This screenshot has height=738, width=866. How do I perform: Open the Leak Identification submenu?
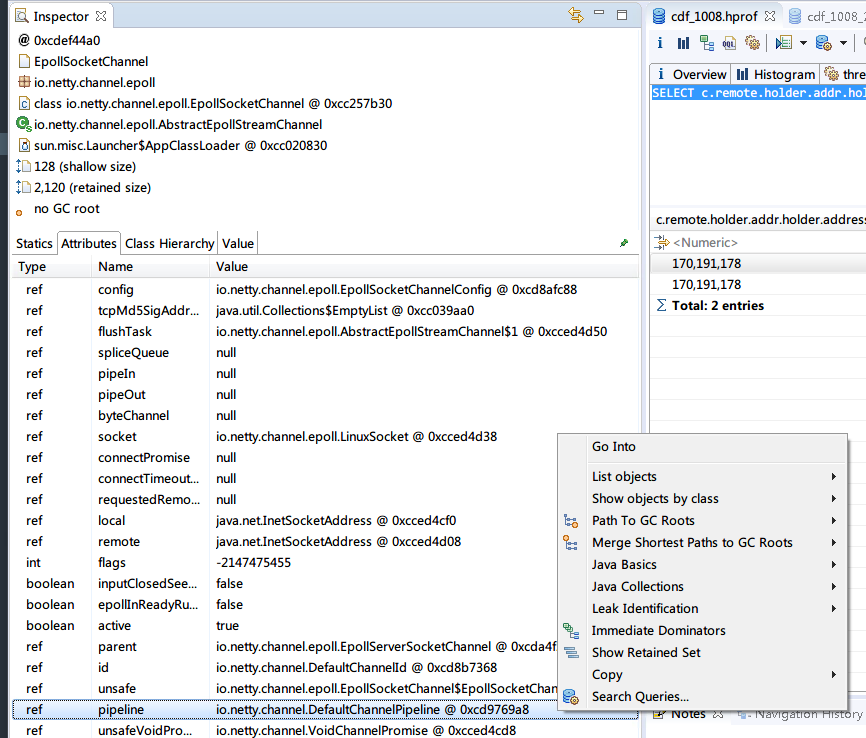point(703,609)
